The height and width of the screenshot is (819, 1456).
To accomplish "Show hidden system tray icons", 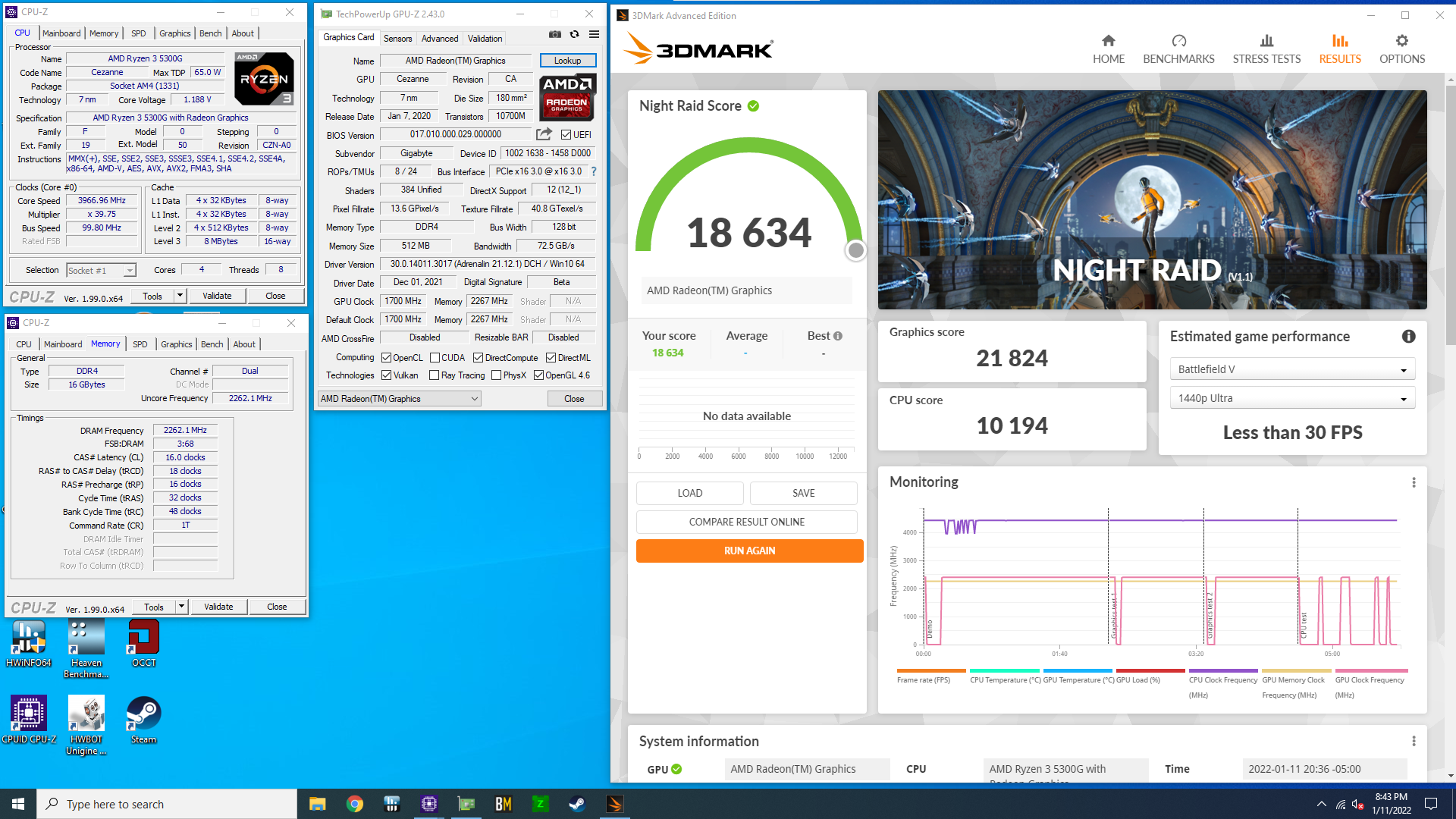I will [x=1321, y=804].
